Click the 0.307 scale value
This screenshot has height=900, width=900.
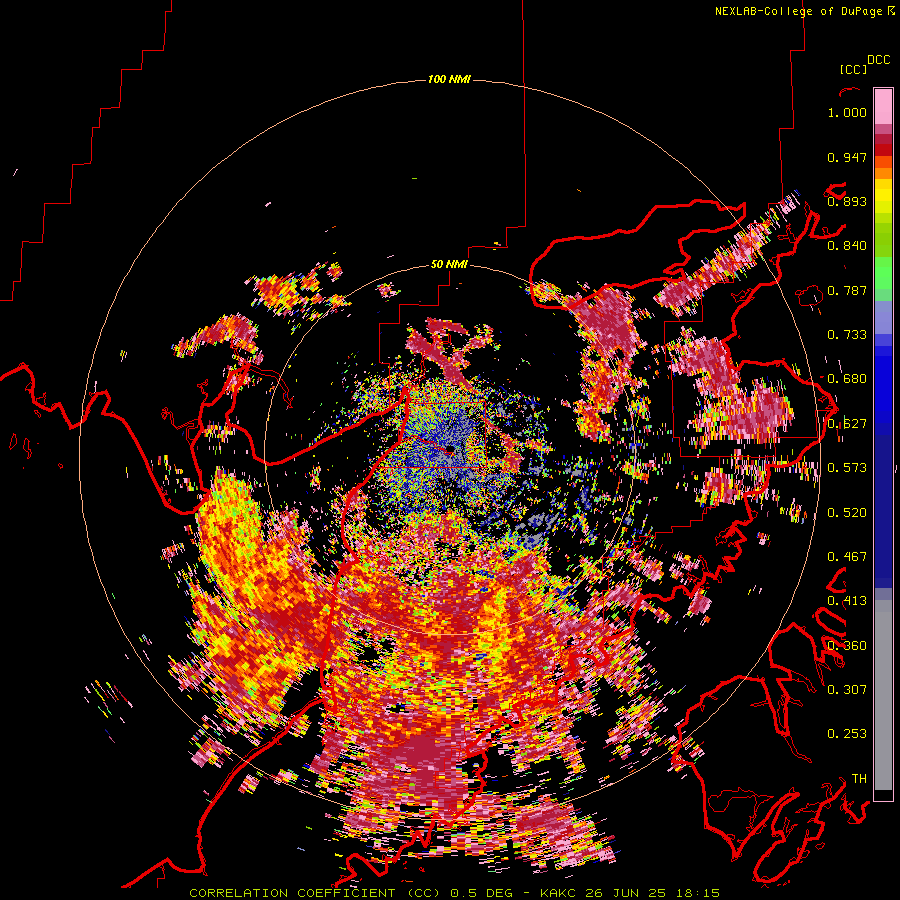(x=847, y=690)
